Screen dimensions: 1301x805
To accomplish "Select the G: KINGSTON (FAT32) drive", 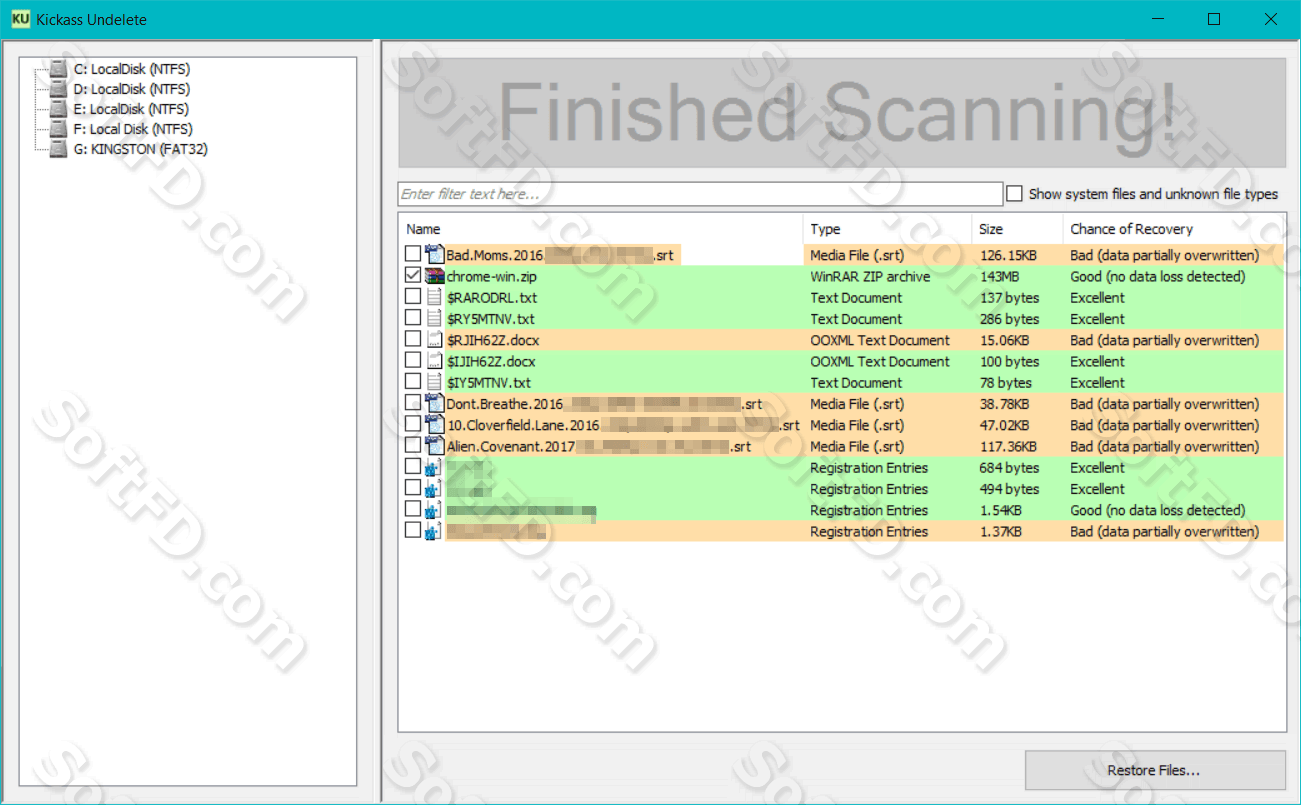I will click(x=141, y=149).
